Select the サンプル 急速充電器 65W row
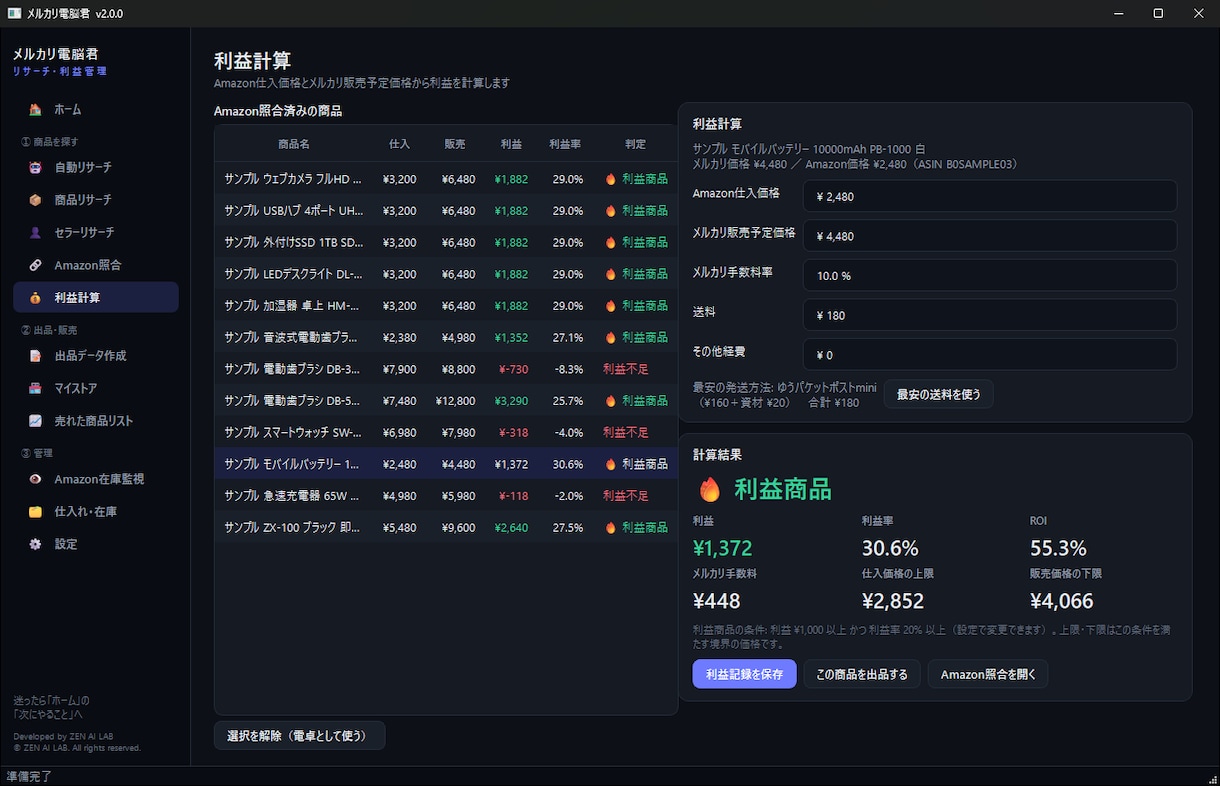The width and height of the screenshot is (1220, 786). pos(446,496)
